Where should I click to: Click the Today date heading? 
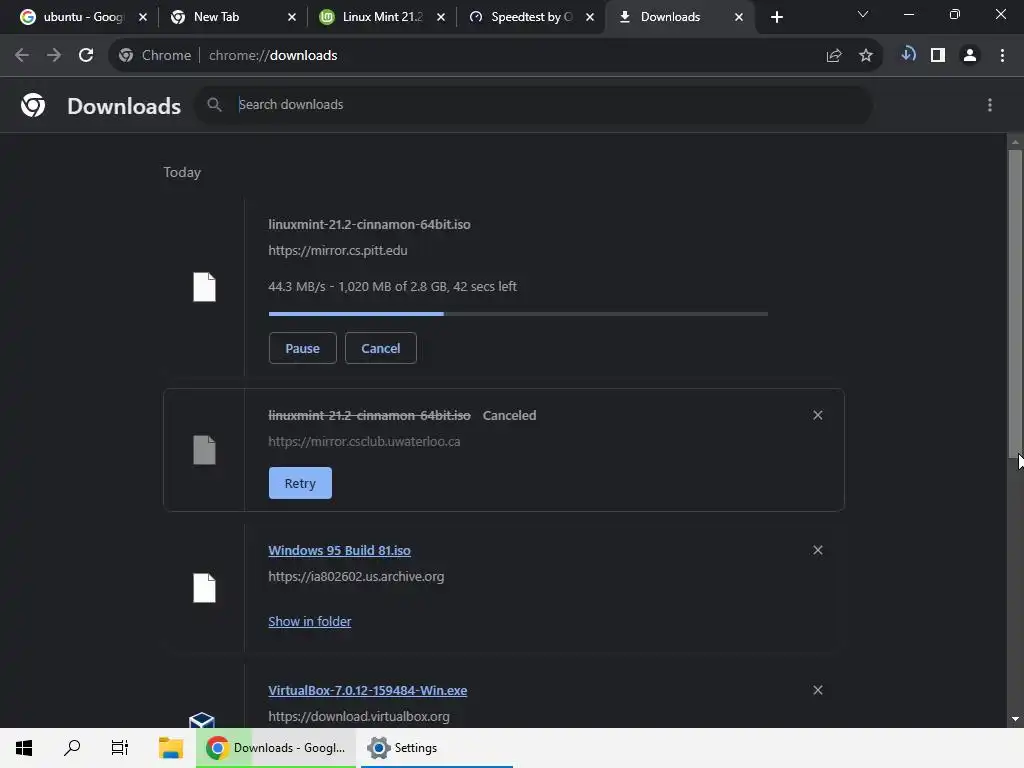point(182,172)
